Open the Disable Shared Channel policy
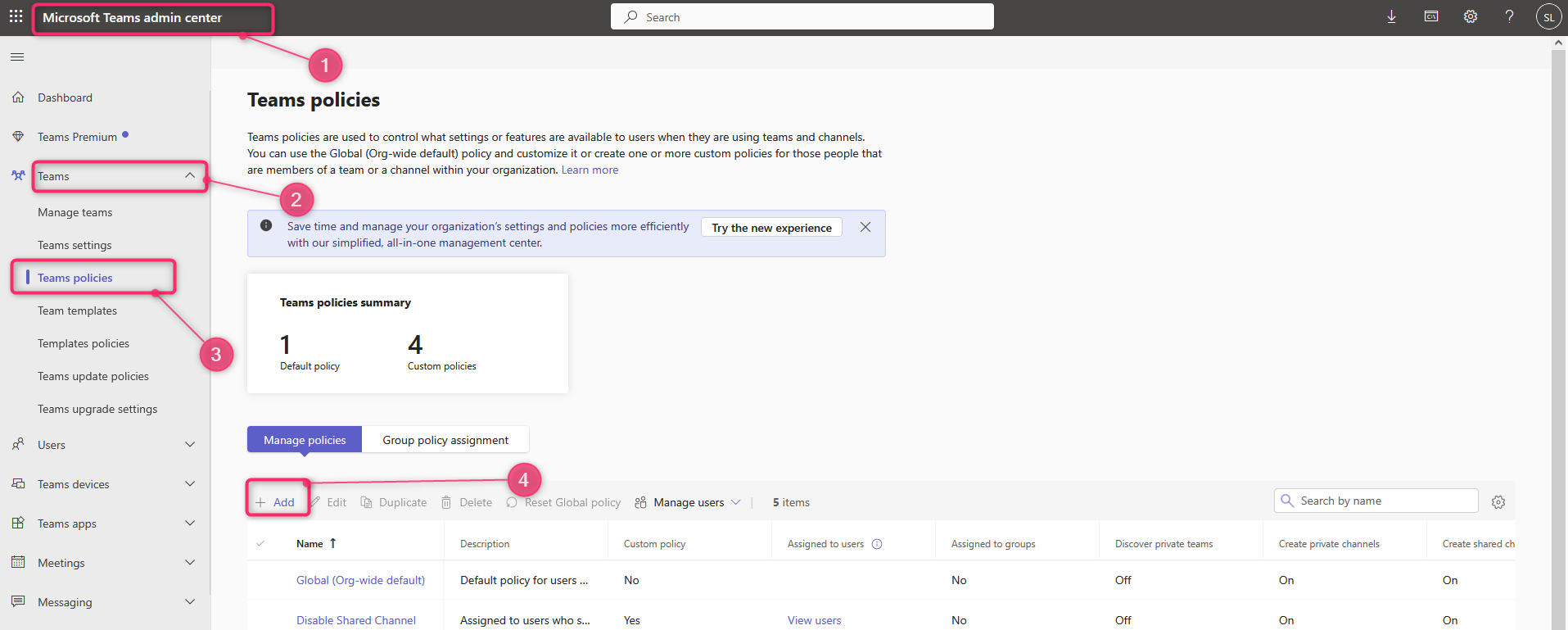Viewport: 1568px width, 630px height. pos(356,620)
